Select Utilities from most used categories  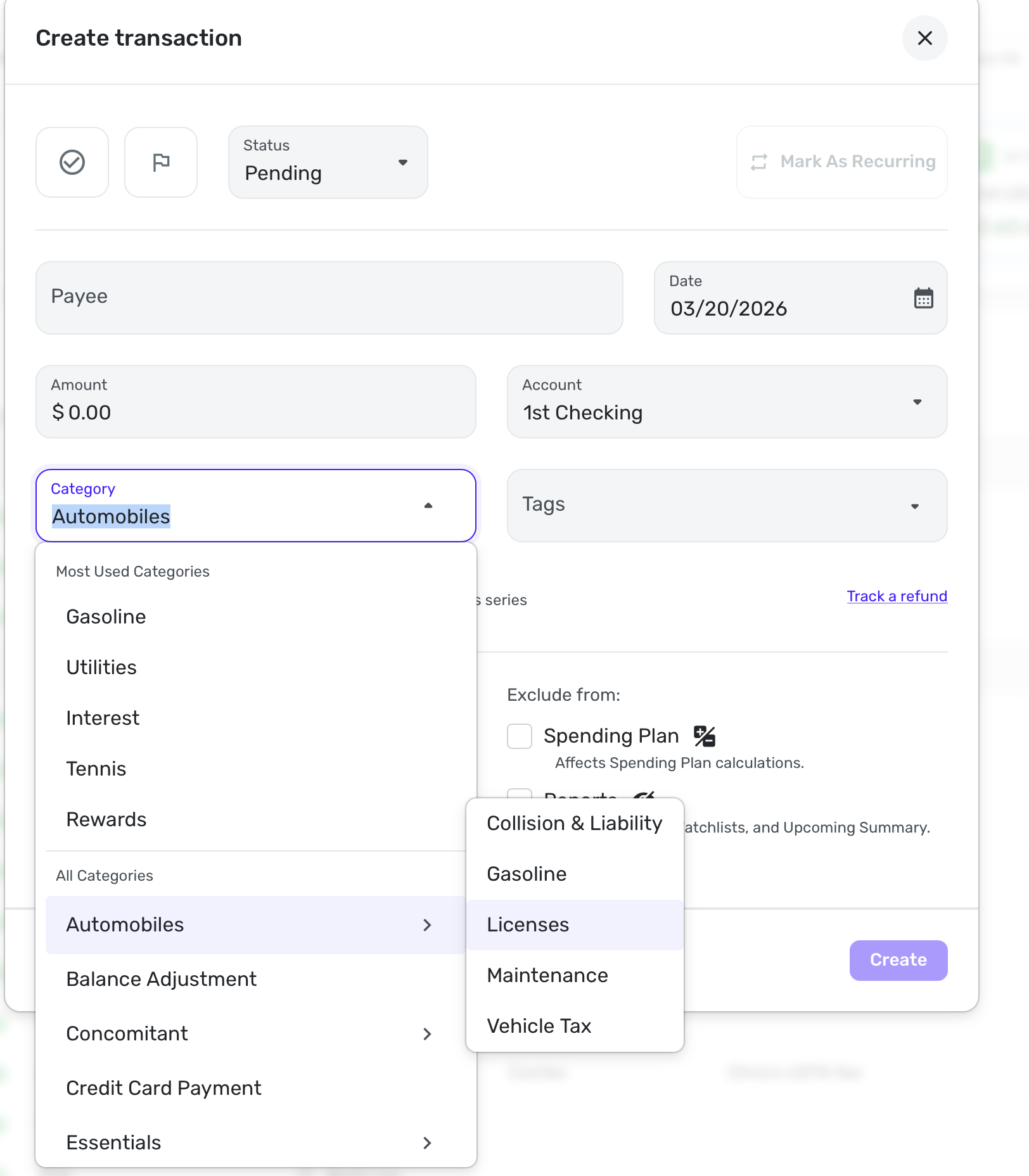coord(101,667)
